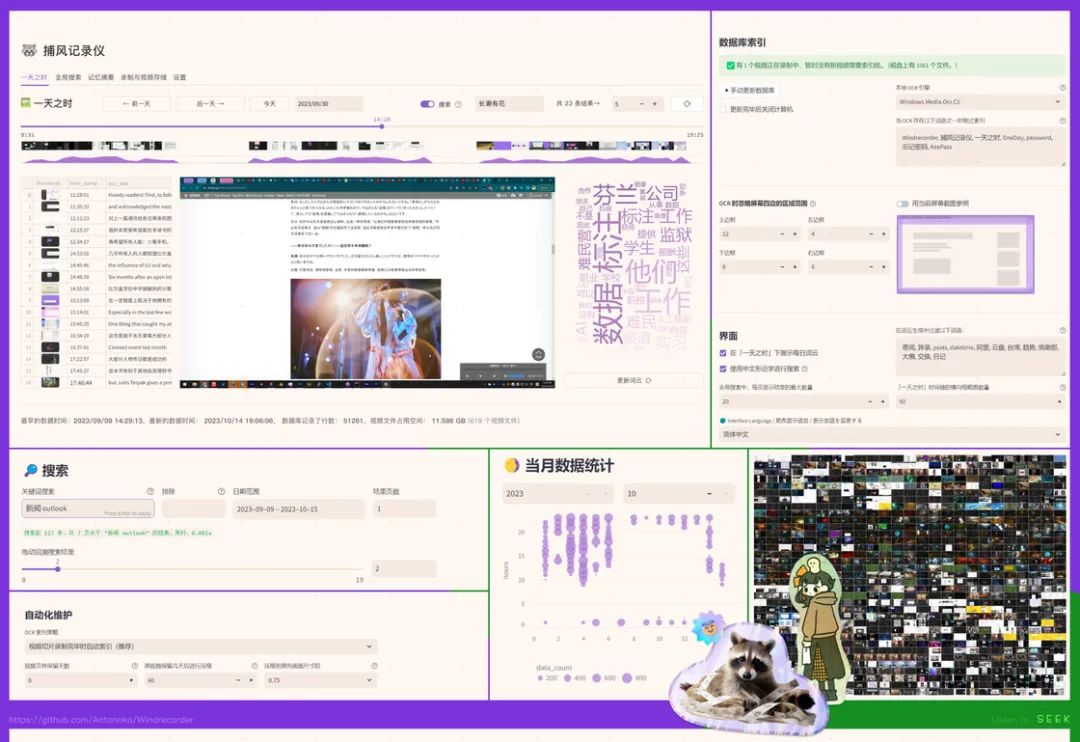Click help icon beside 使用中文形近字进行搜索
This screenshot has width=1080, height=742.
click(804, 369)
